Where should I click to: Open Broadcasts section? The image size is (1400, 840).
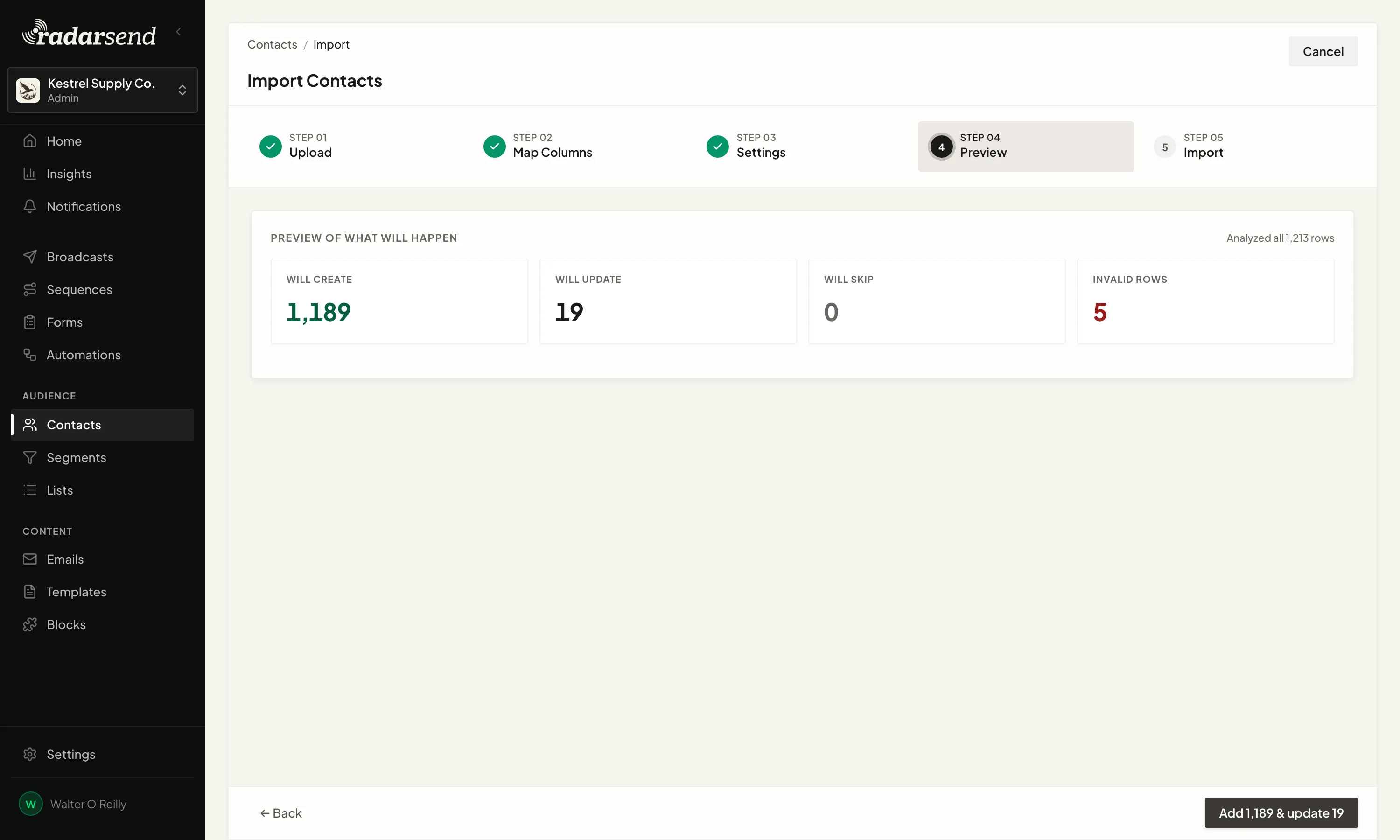pos(102,257)
